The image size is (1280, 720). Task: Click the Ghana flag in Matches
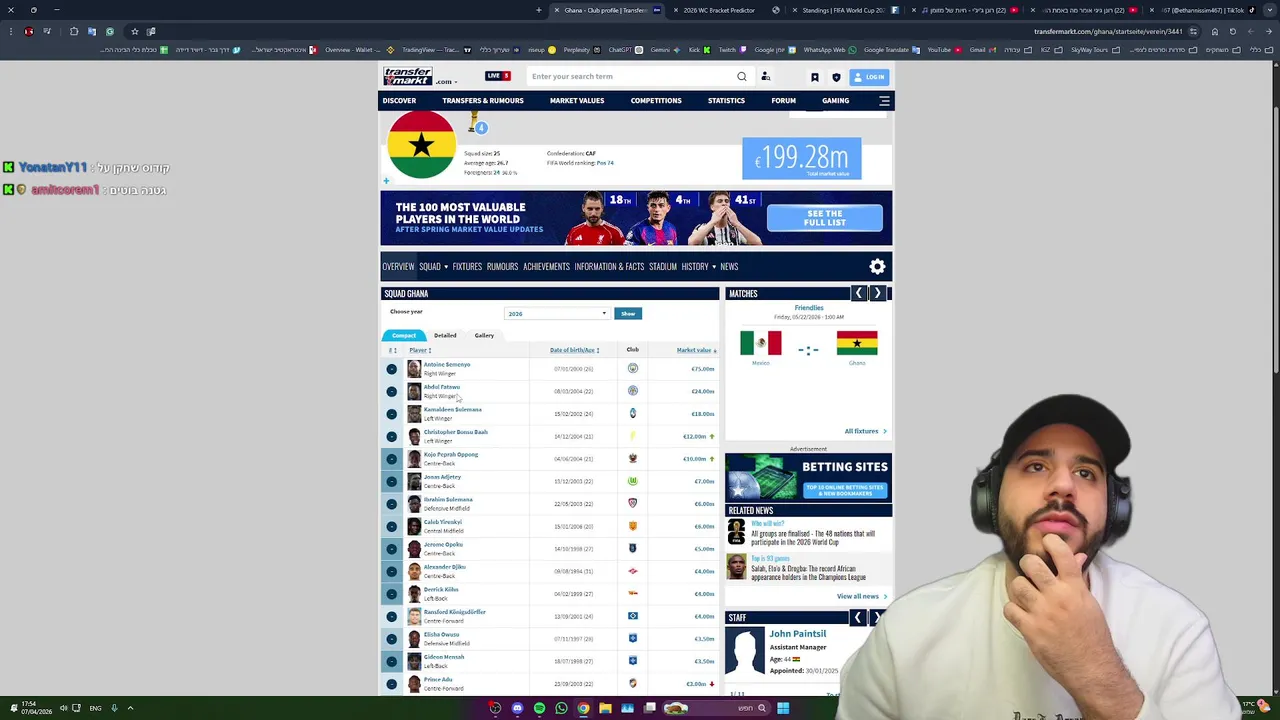(857, 343)
